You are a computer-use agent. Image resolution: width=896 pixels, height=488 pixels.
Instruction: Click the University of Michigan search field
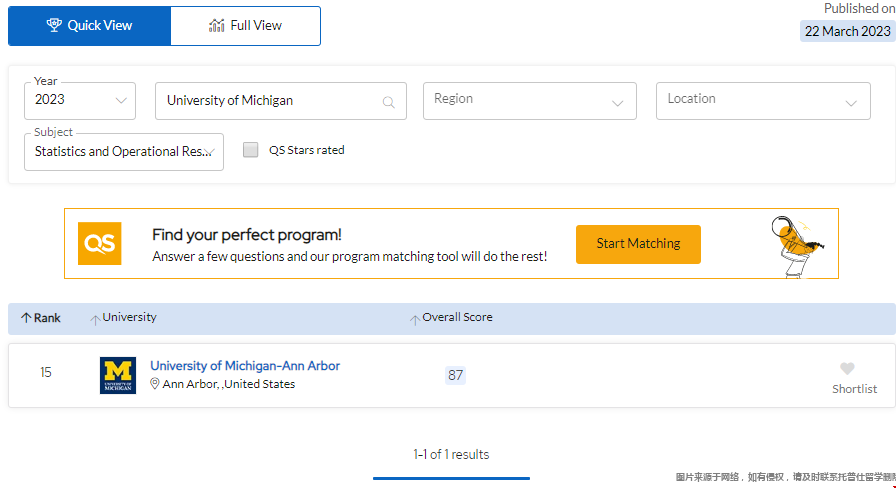tap(281, 101)
